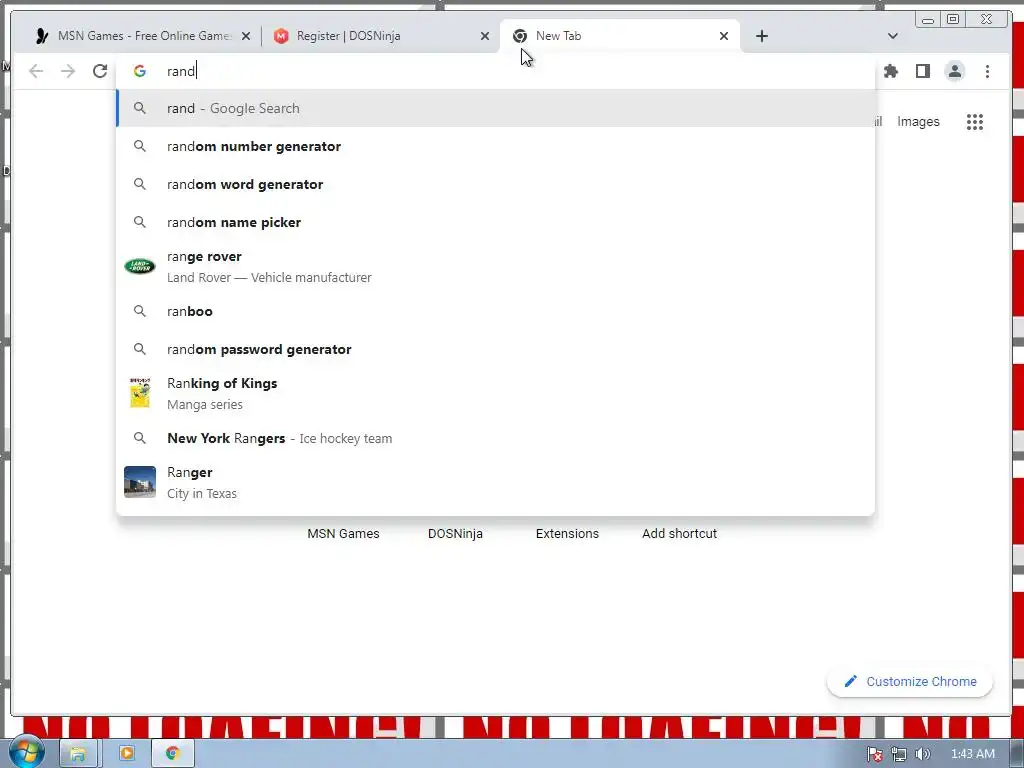The image size is (1024, 768).
Task: Open the Extensions shortcut
Action: point(567,534)
